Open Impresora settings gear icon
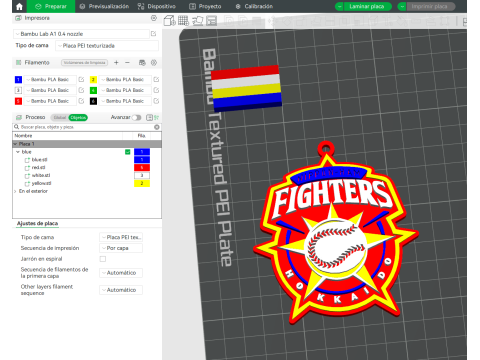Image resolution: width=480 pixels, height=360 pixels. (154, 18)
